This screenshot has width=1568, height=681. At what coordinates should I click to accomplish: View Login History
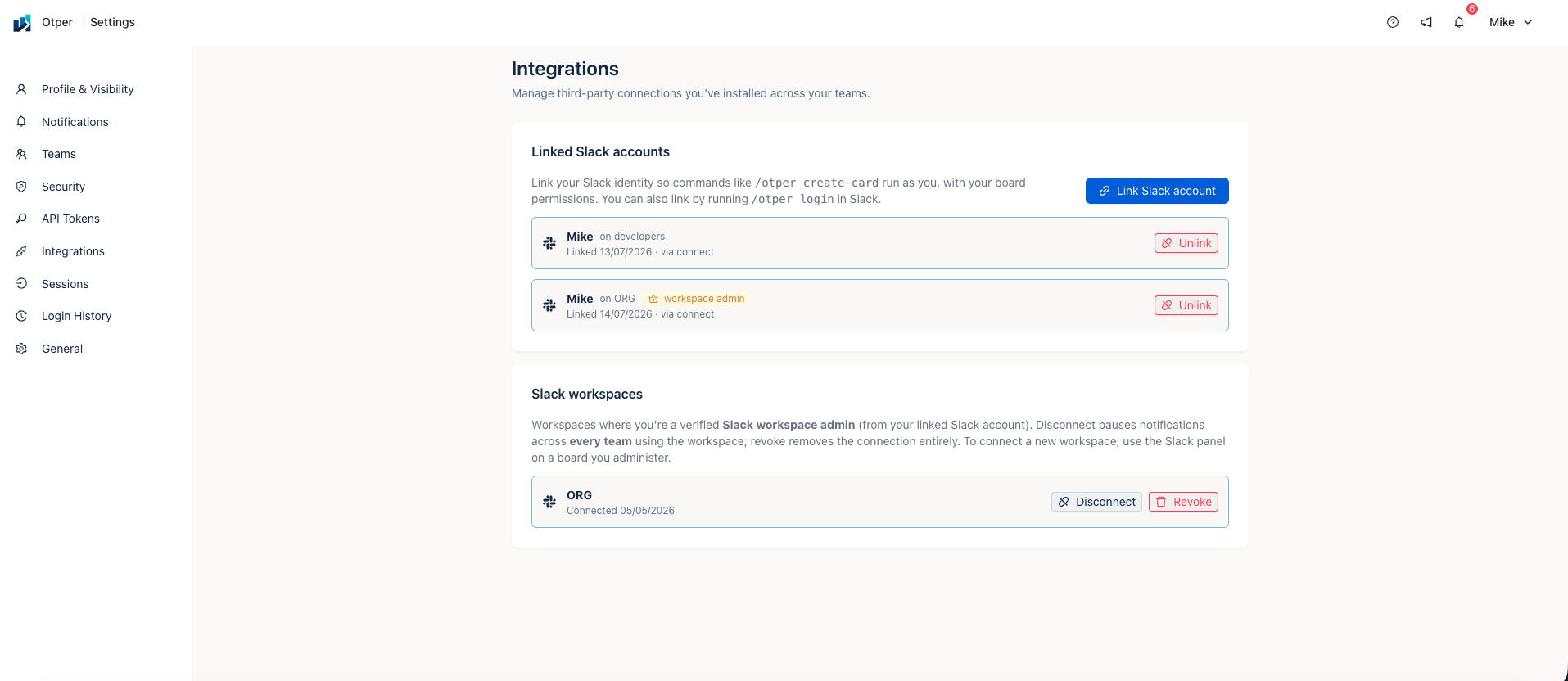pos(76,316)
